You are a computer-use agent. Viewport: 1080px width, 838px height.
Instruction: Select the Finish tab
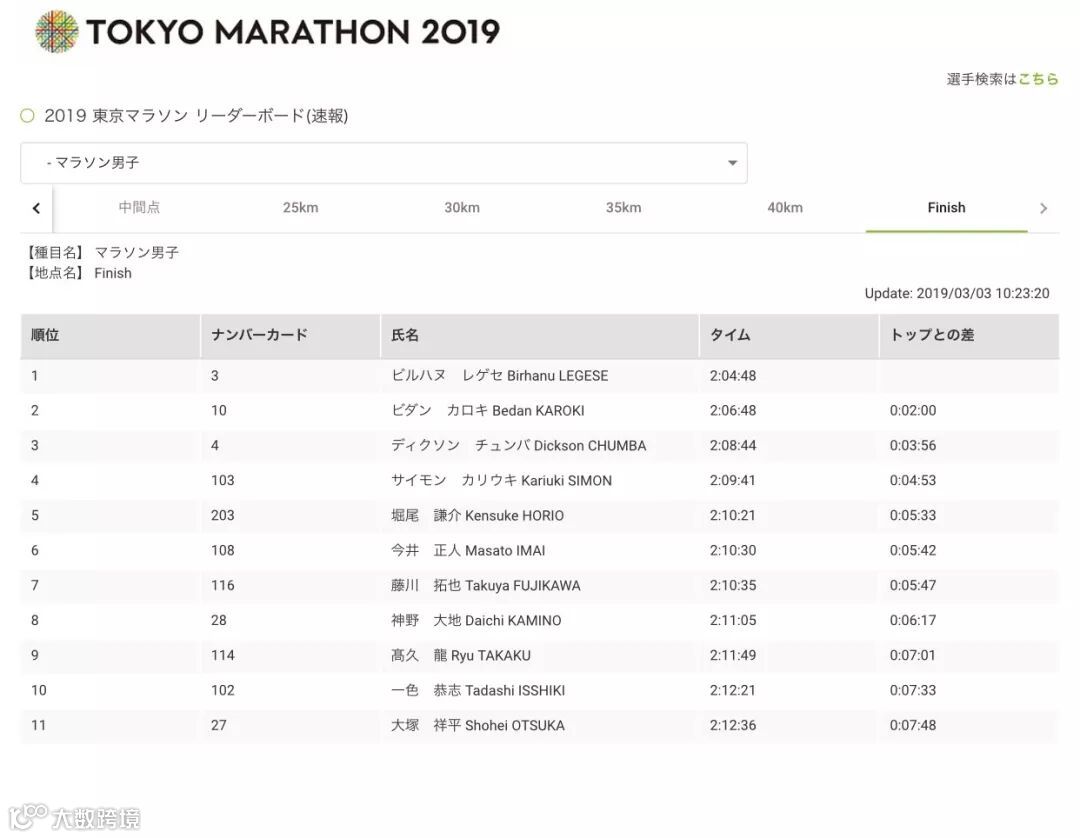click(x=946, y=208)
